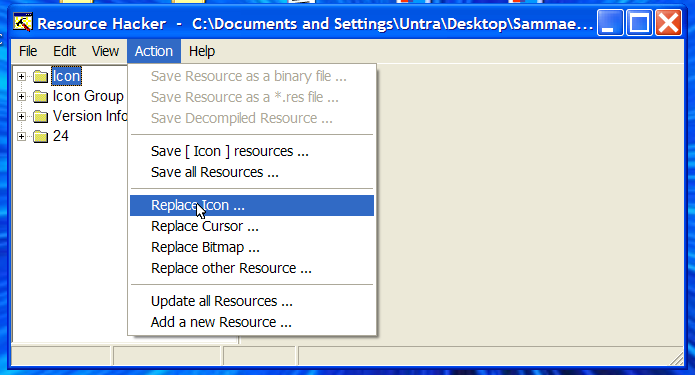Click the folder icon labeled 24

click(x=41, y=137)
